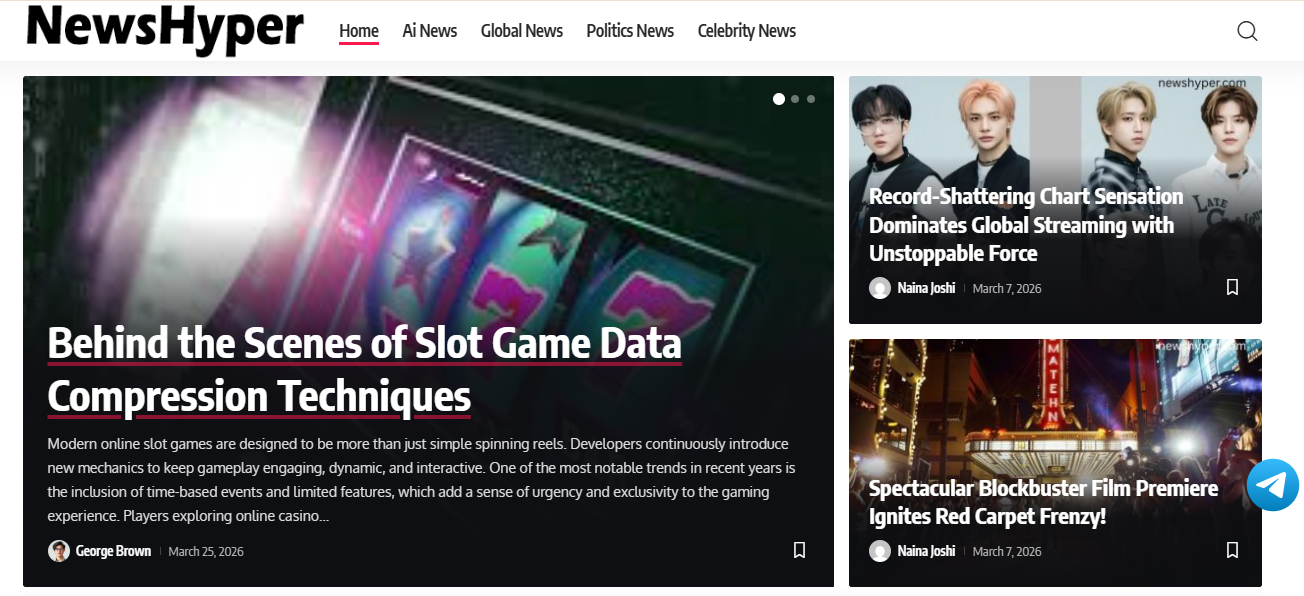
Task: Open the Home menu item
Action: [359, 31]
